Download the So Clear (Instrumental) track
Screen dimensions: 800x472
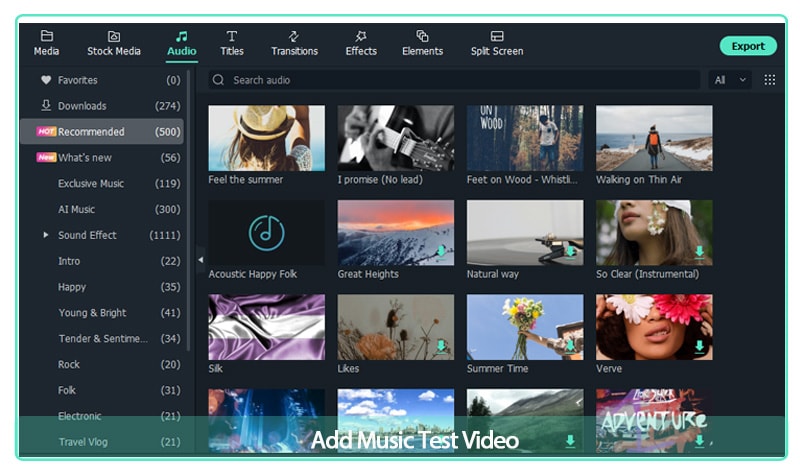click(699, 252)
